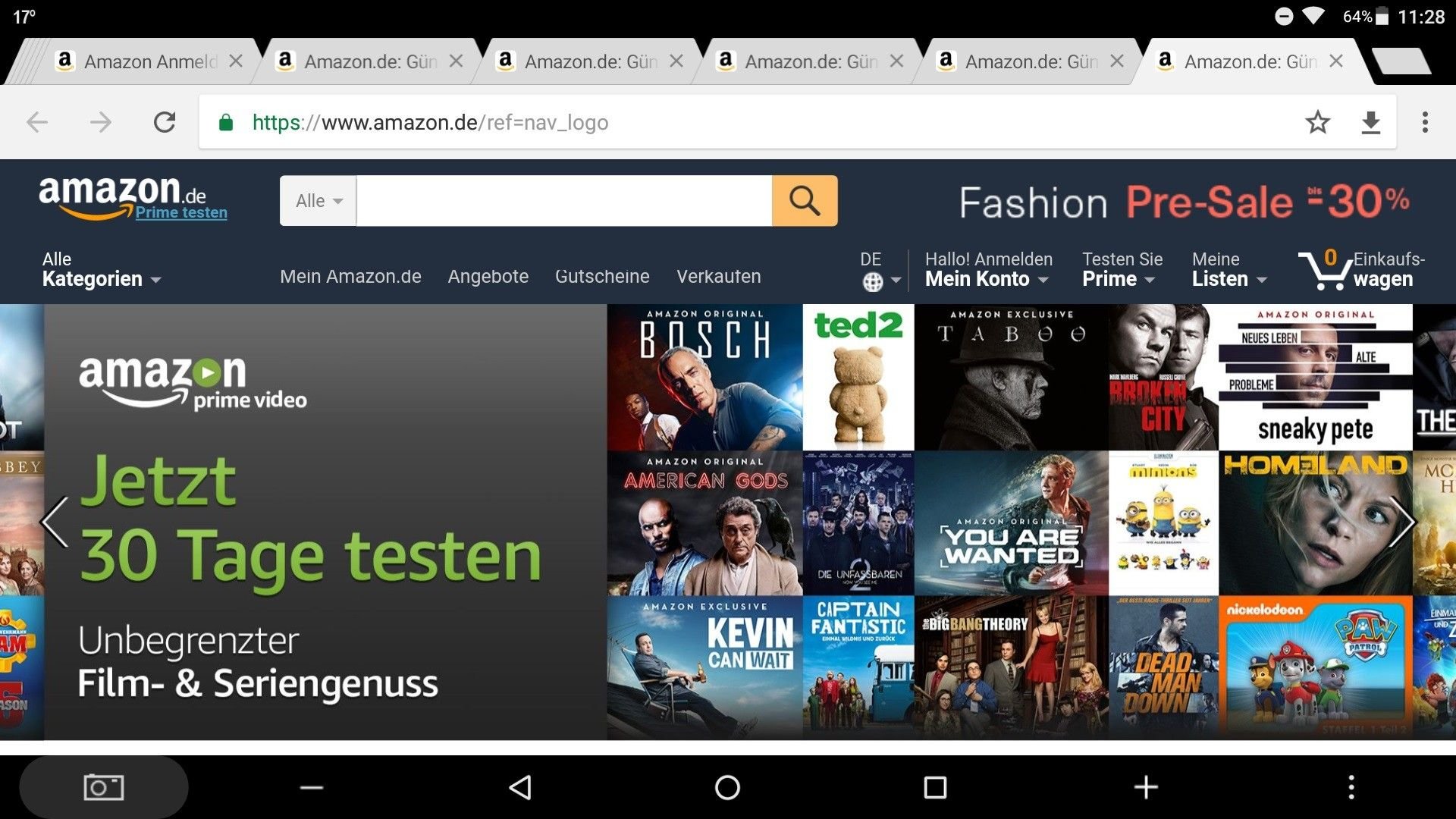
Task: Show next carousel slide arrow
Action: [x=1401, y=522]
